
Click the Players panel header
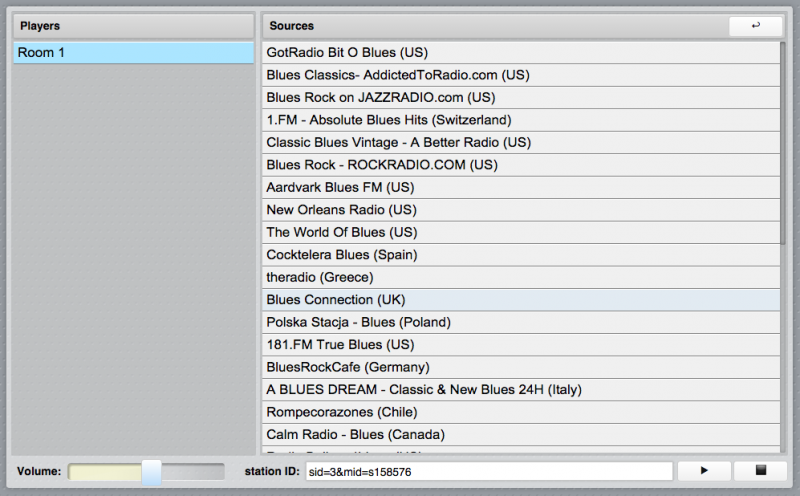coord(134,26)
